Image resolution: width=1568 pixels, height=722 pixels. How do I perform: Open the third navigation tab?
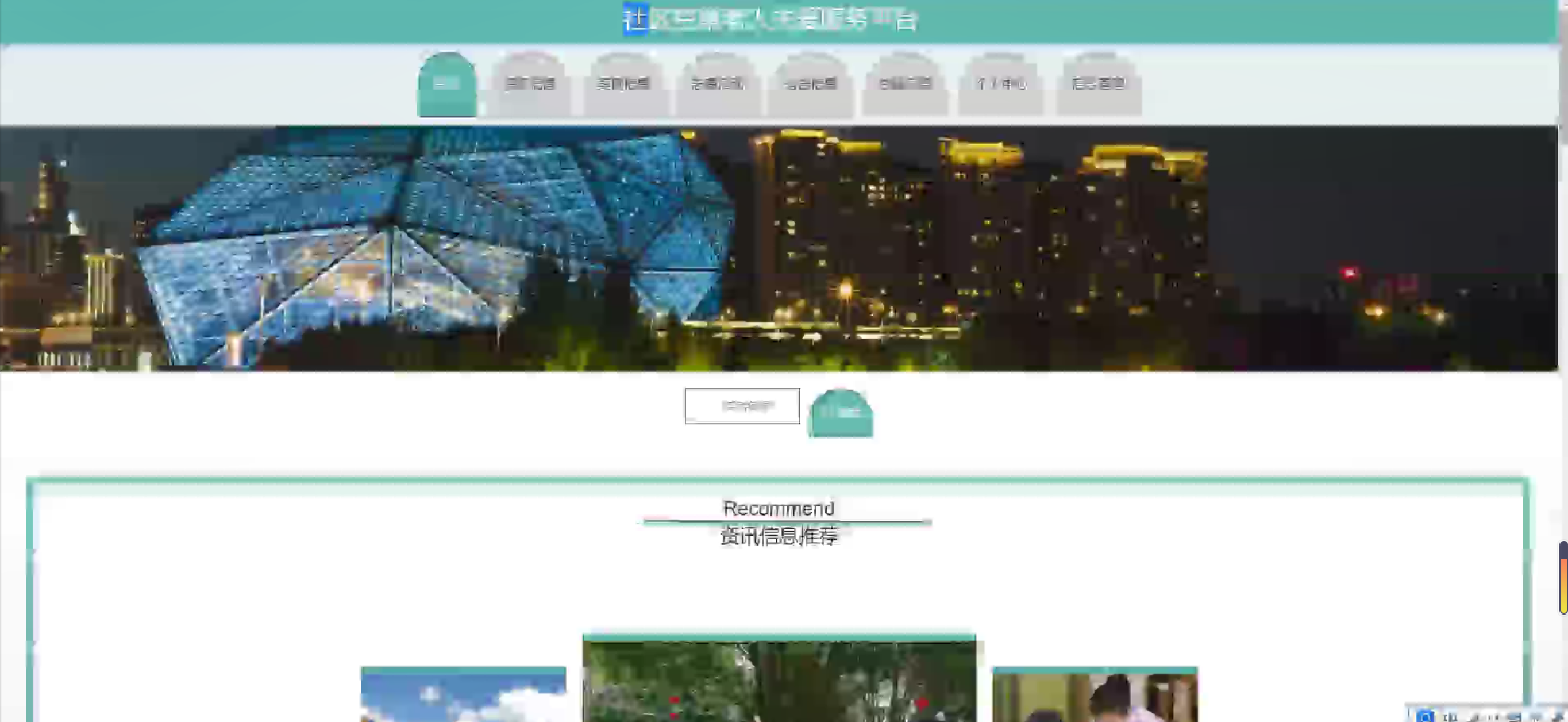(x=624, y=84)
